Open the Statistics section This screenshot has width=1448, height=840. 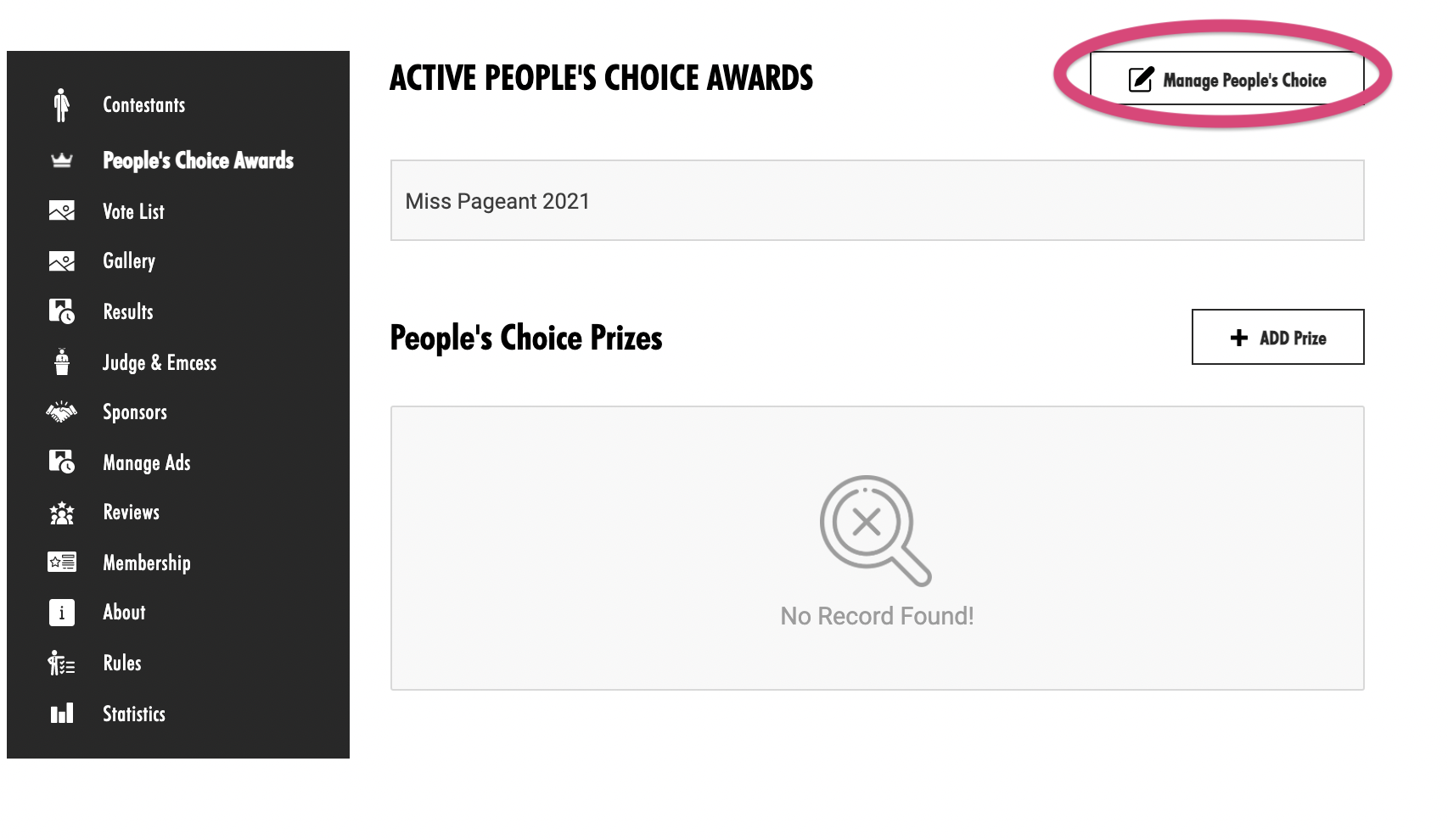click(134, 714)
